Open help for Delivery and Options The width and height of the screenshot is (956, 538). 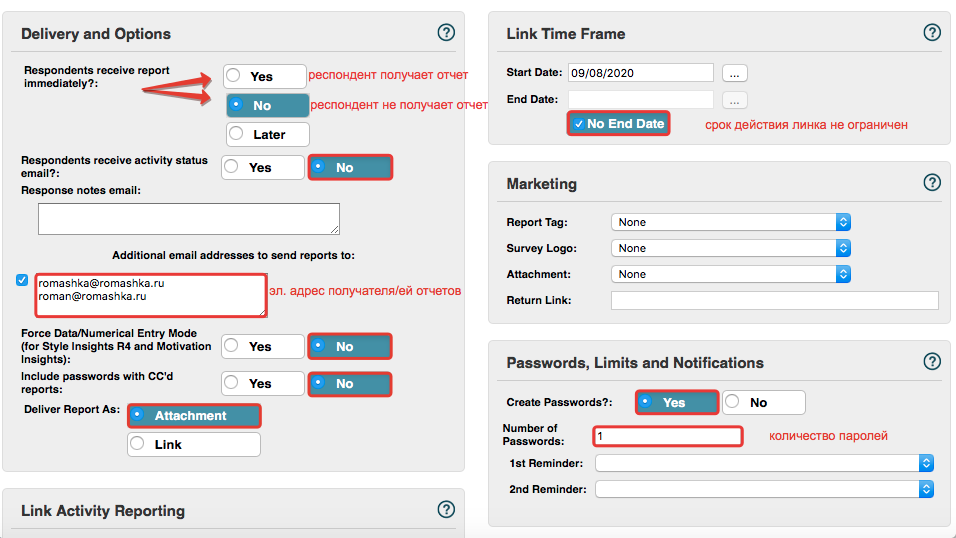(446, 32)
